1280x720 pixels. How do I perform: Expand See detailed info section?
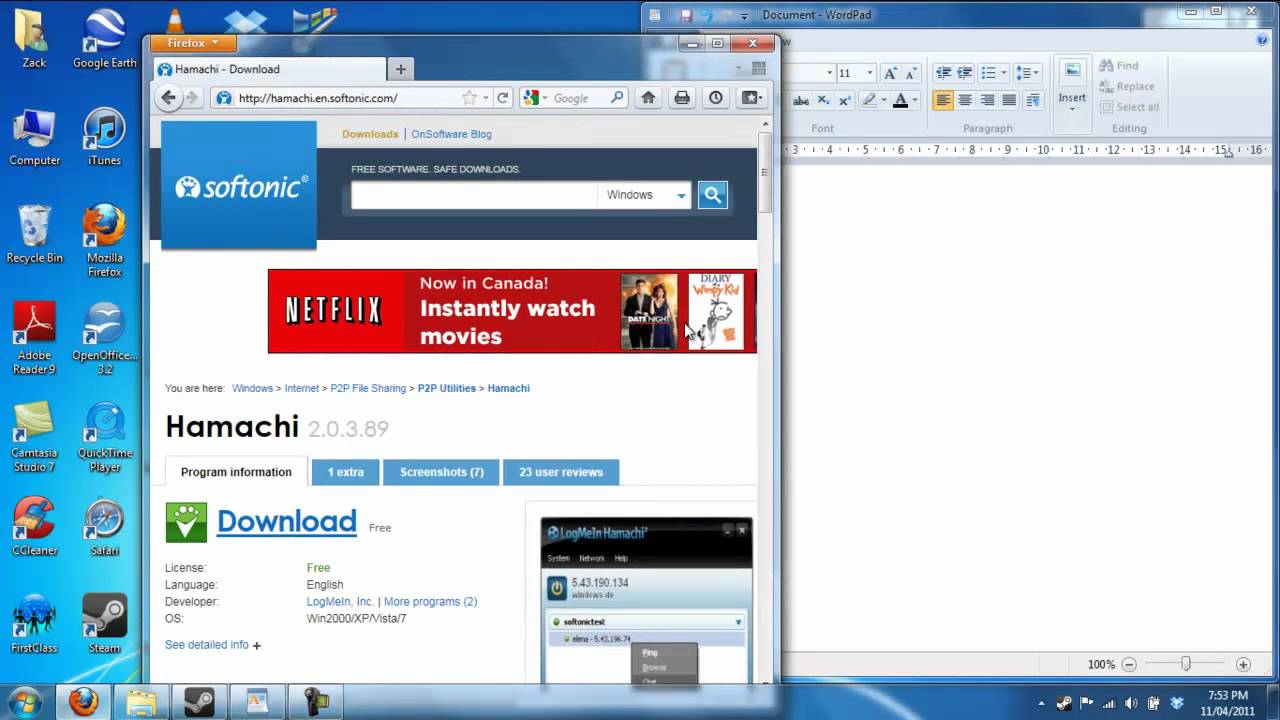(x=213, y=645)
